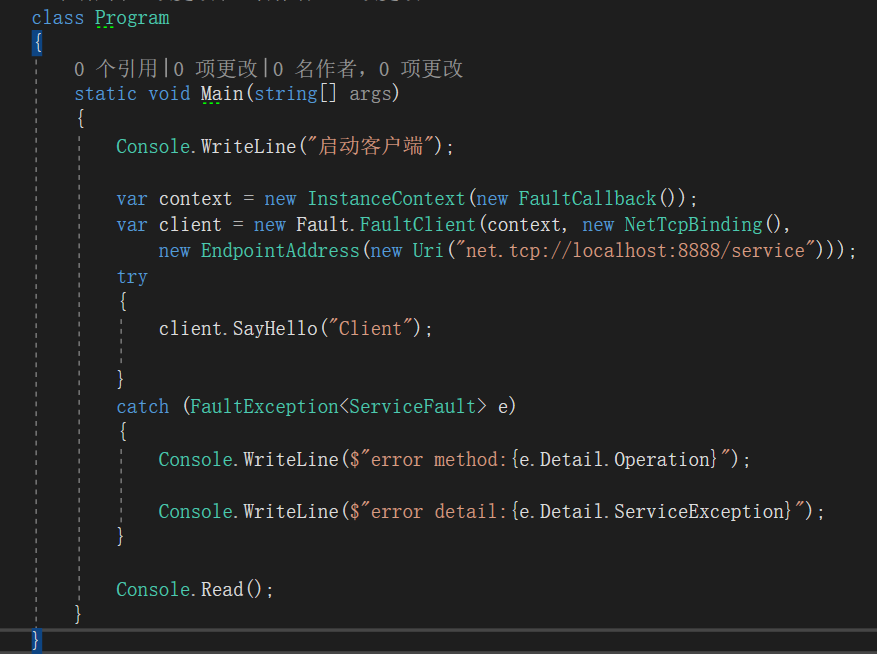Click the try keyword

131,277
